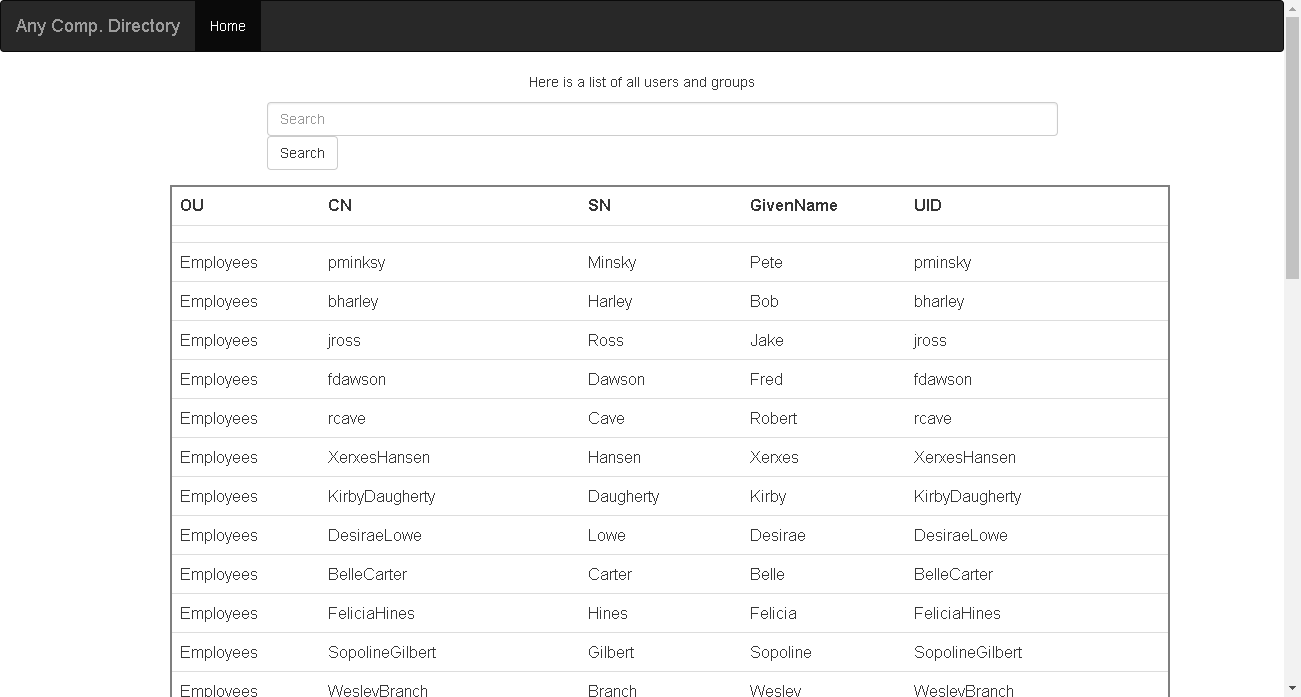Viewport: 1301px width, 697px height.
Task: Select jross in the CN column
Action: 344,340
